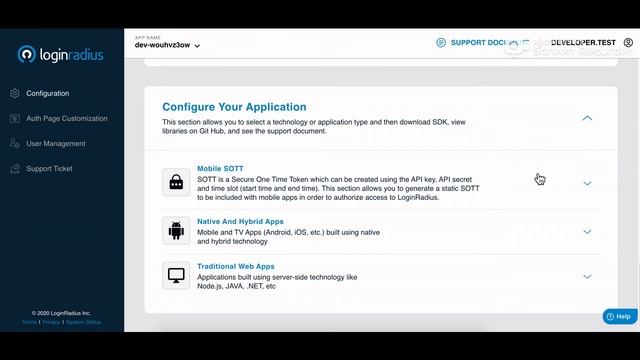This screenshot has width=640, height=360.
Task: Open the System Status footer link
Action: coord(83,322)
